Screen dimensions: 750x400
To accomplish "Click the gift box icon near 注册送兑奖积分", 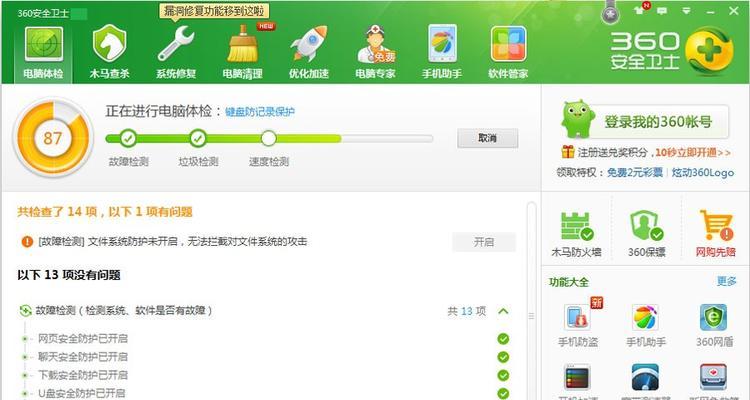I will click(567, 152).
